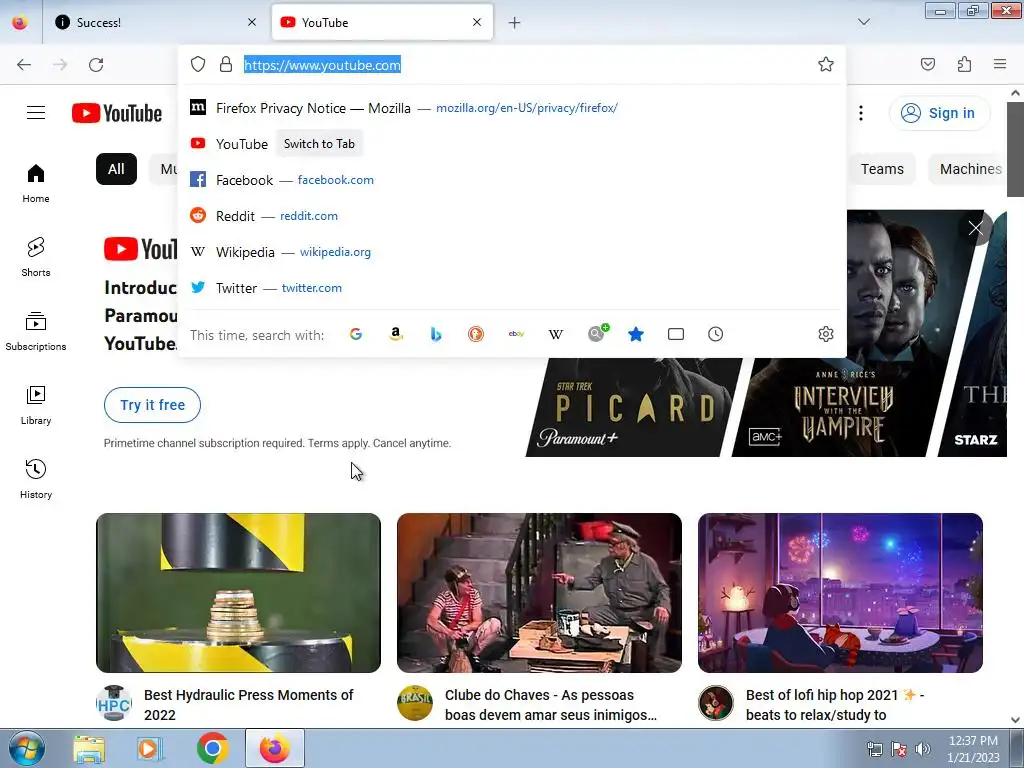The height and width of the screenshot is (768, 1024).
Task: Open tracking protection shield icon
Action: tap(198, 64)
